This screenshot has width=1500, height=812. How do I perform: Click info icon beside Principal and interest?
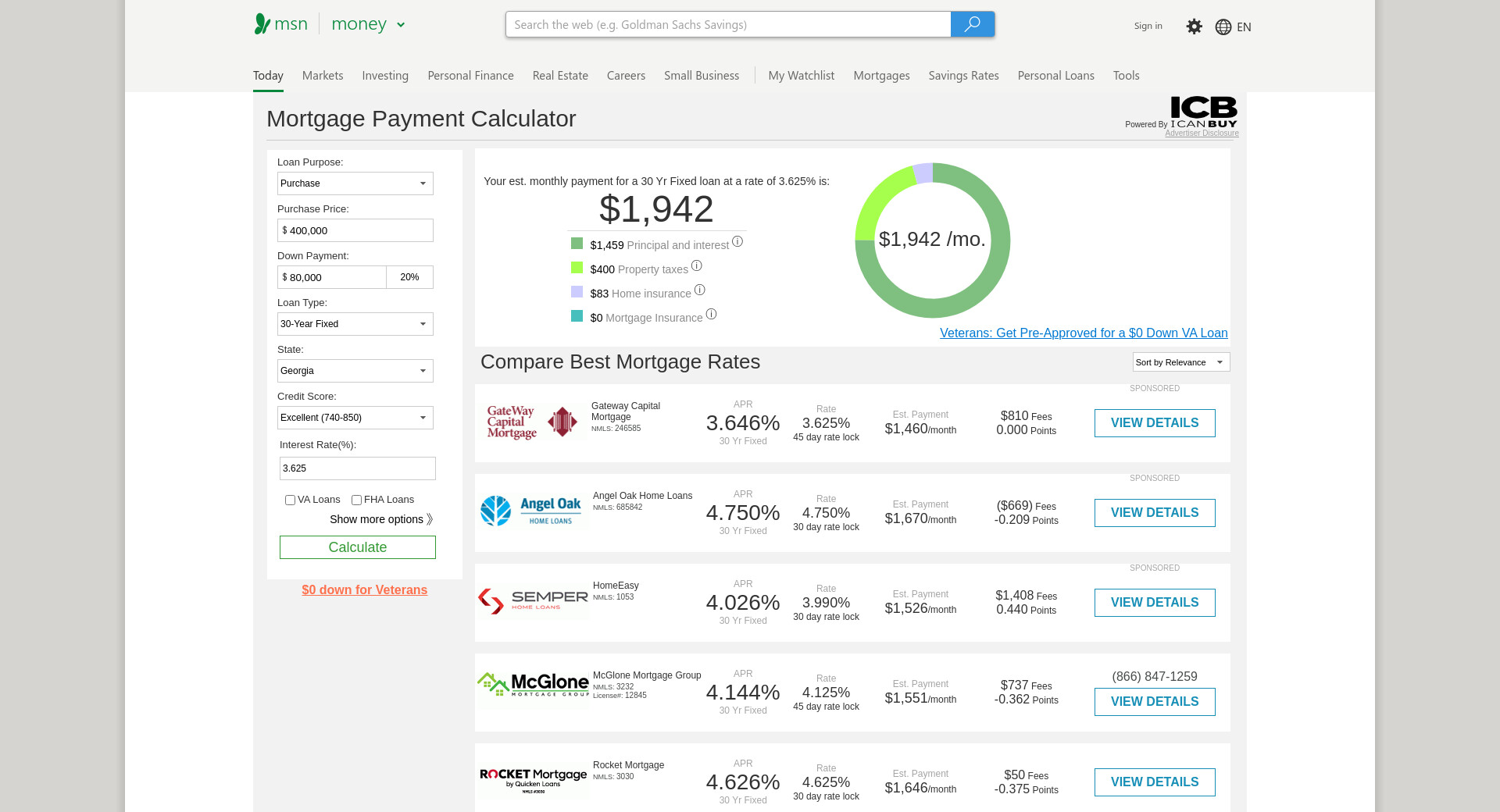737,242
